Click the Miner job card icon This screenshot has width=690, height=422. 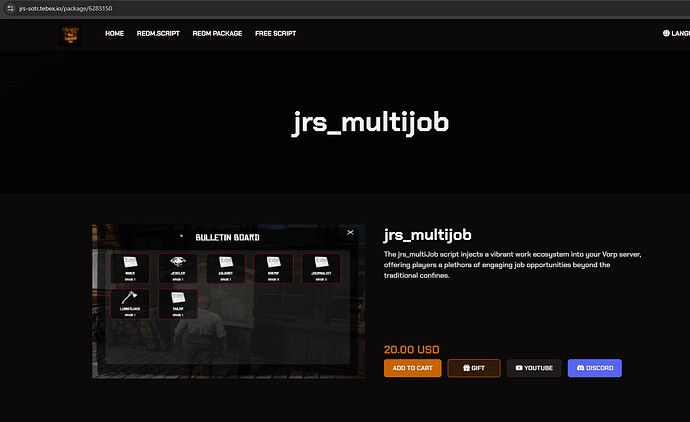[130, 268]
